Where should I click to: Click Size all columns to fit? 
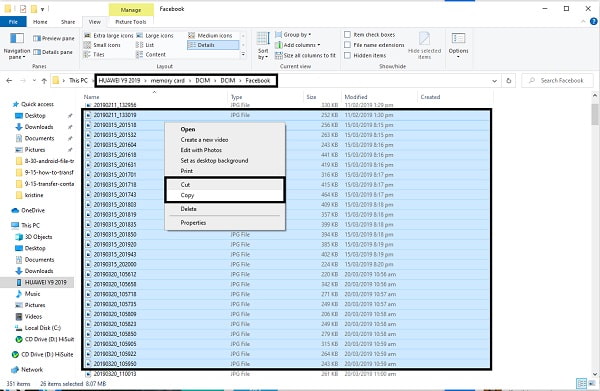(305, 55)
